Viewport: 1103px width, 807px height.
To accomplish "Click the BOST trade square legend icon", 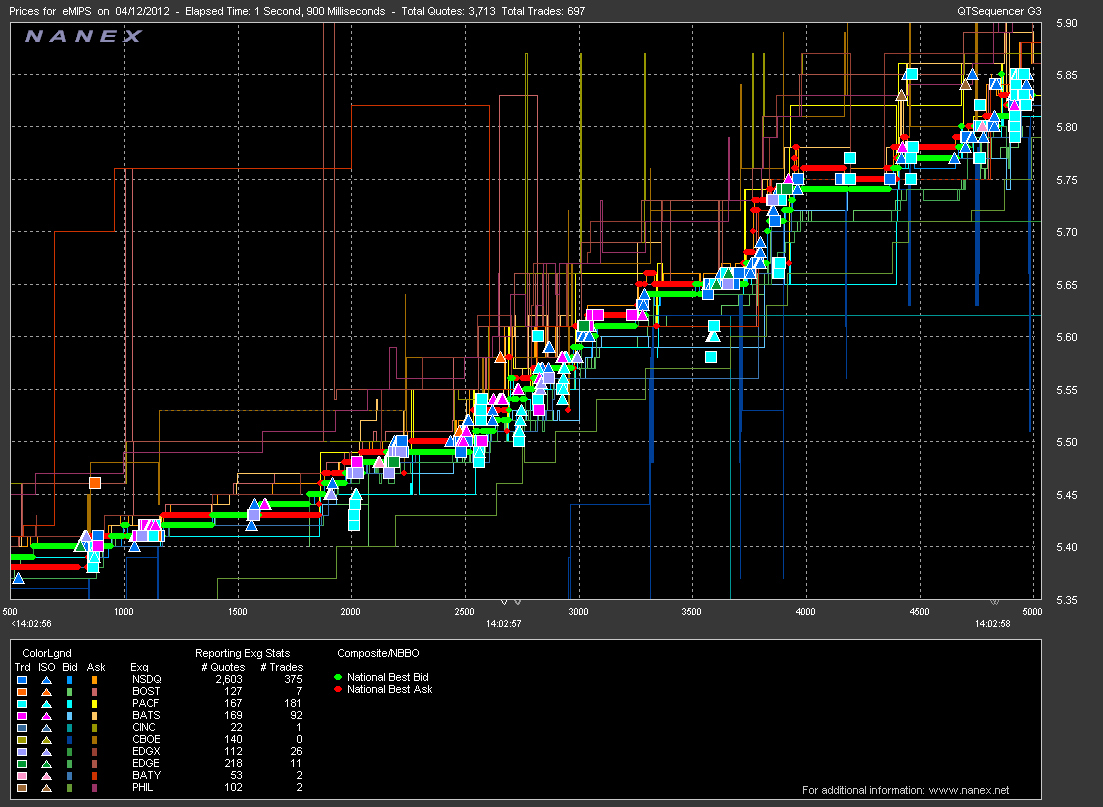I will click(22, 692).
